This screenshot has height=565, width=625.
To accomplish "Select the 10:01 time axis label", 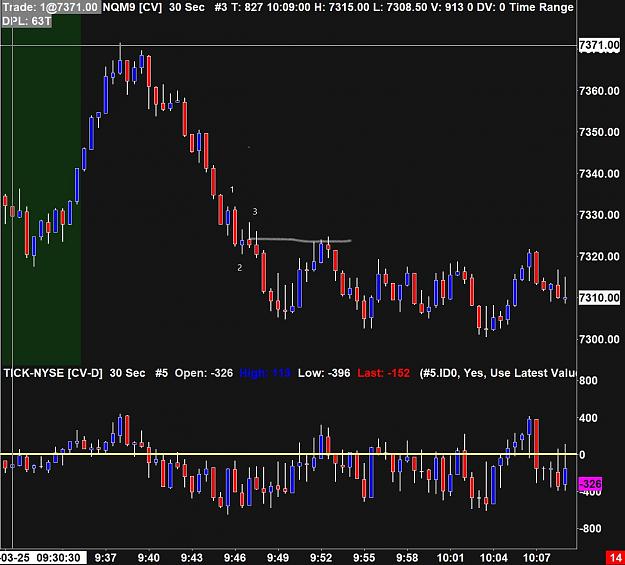I will pyautogui.click(x=450, y=557).
